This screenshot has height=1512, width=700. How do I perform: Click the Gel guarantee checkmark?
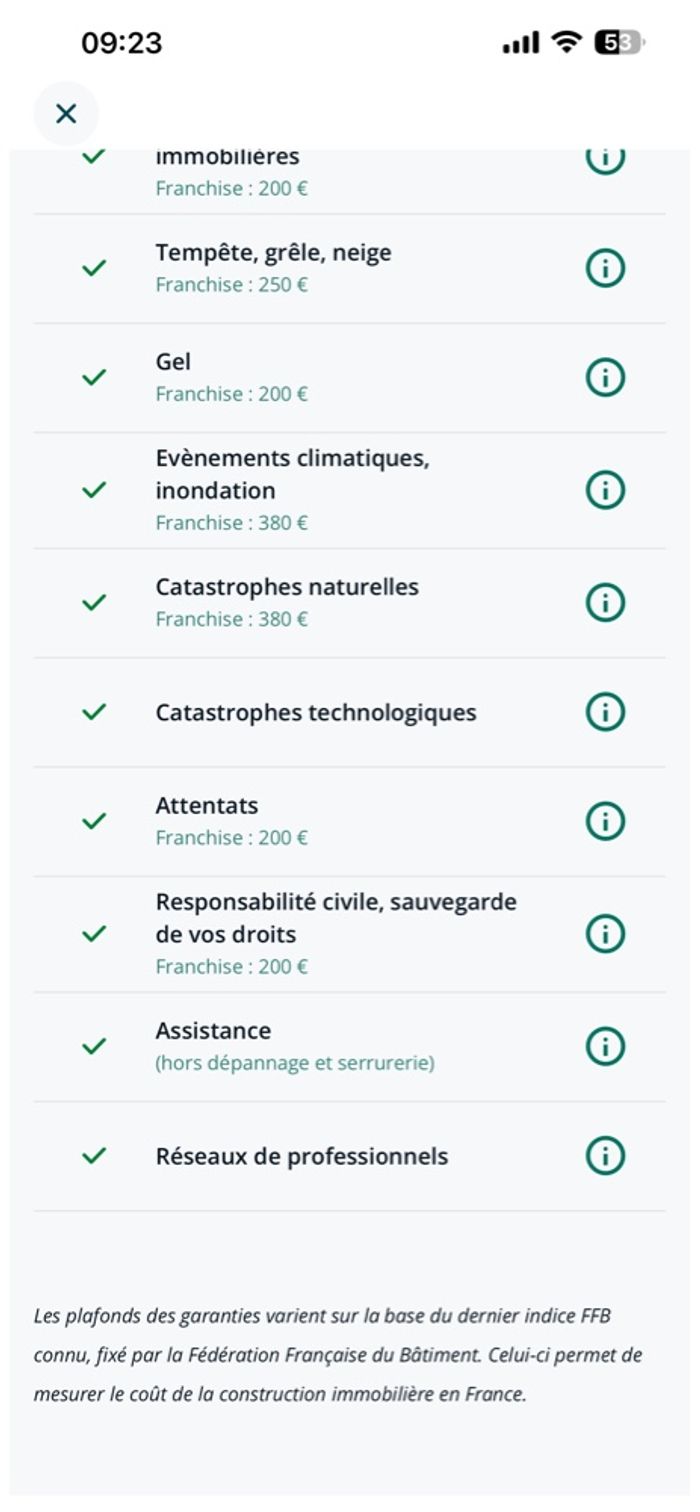94,377
